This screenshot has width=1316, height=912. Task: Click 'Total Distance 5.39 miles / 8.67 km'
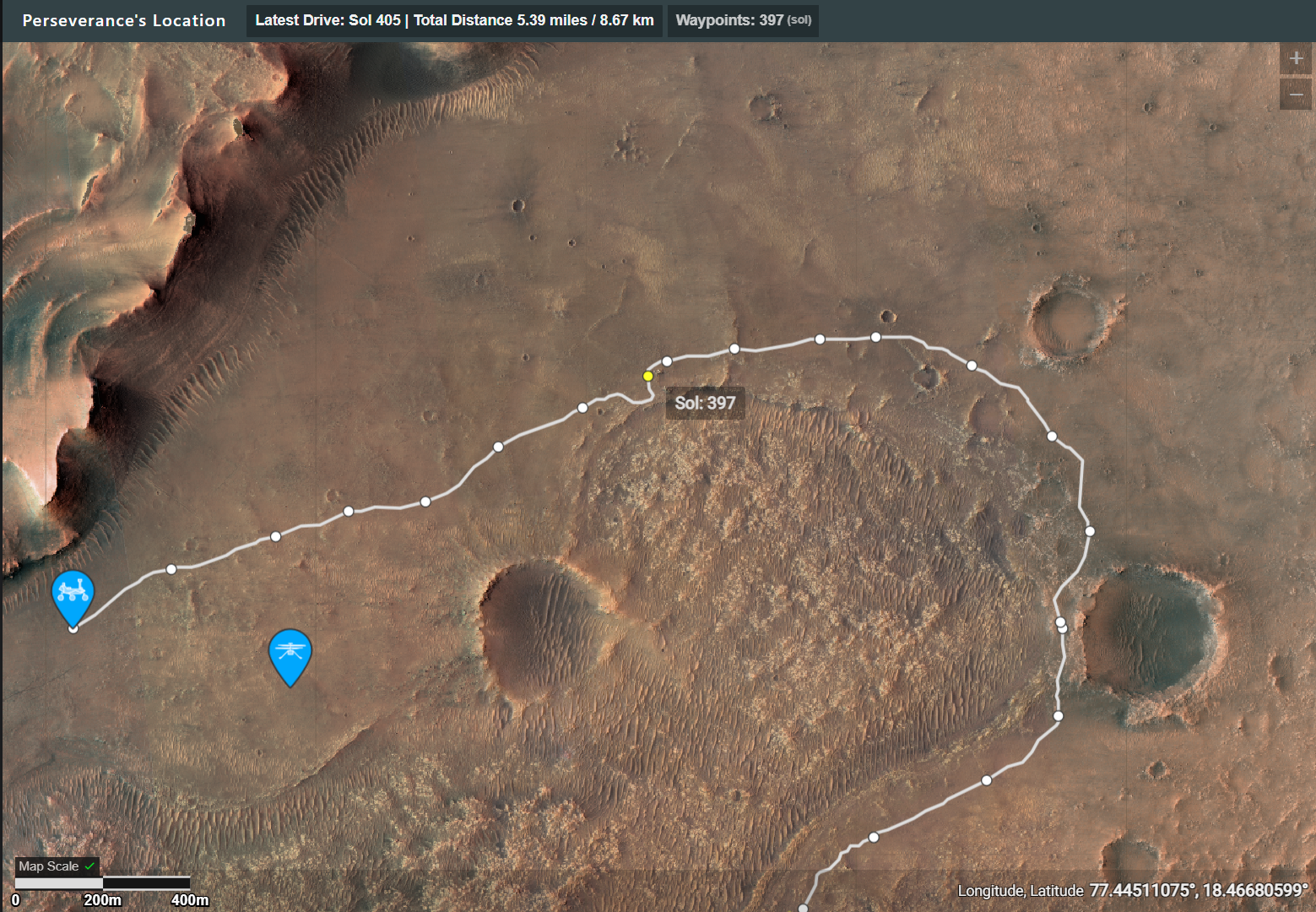pos(533,20)
